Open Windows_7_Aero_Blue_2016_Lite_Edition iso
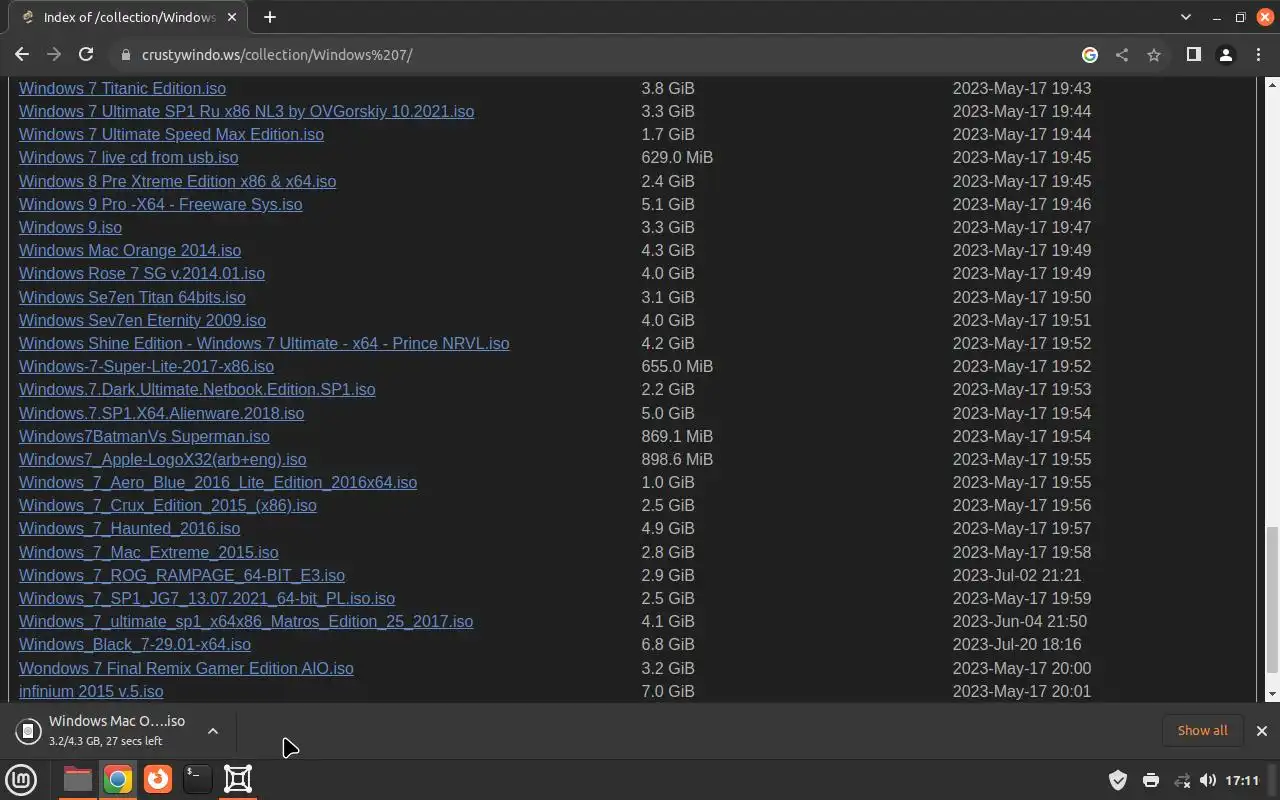Viewport: 1280px width, 800px height. [218, 482]
